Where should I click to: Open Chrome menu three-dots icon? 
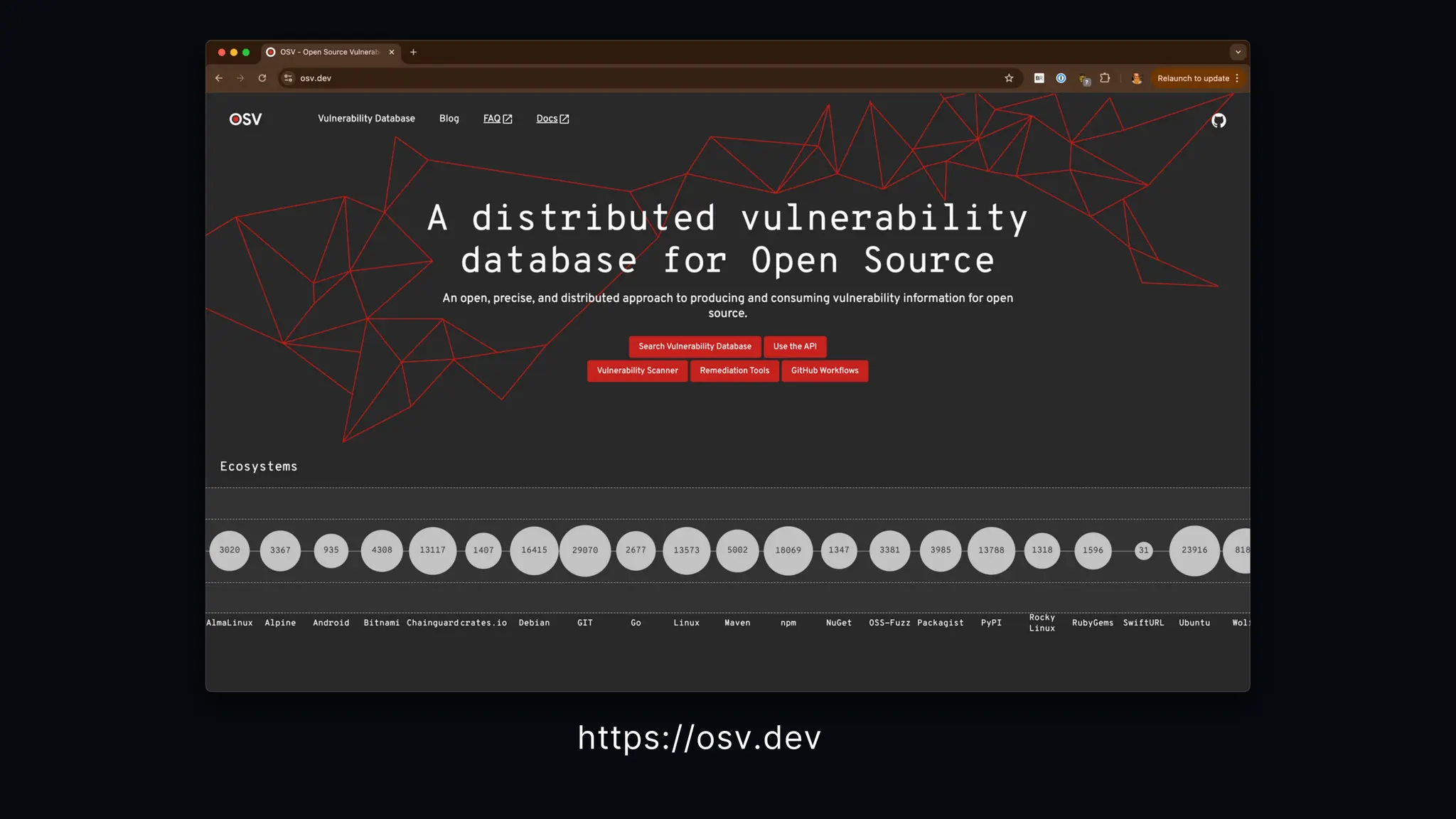click(1237, 78)
